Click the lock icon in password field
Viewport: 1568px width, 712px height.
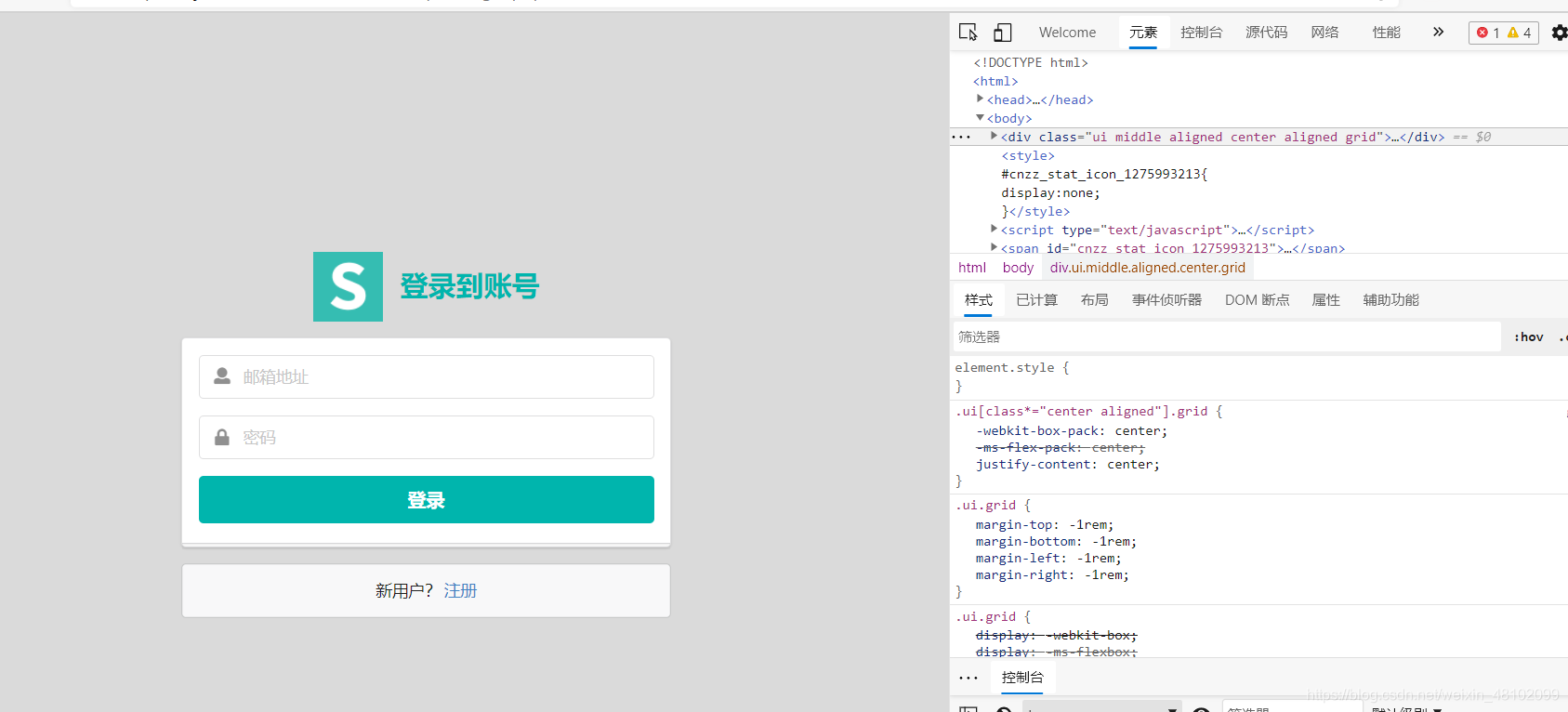[x=222, y=437]
